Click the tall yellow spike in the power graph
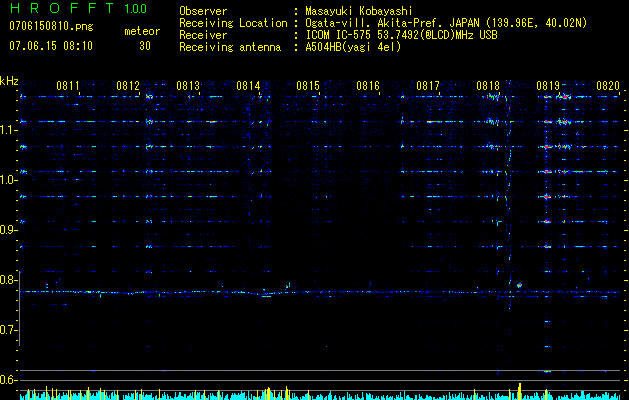Image resolution: width=629 pixels, height=400 pixels. 520,391
